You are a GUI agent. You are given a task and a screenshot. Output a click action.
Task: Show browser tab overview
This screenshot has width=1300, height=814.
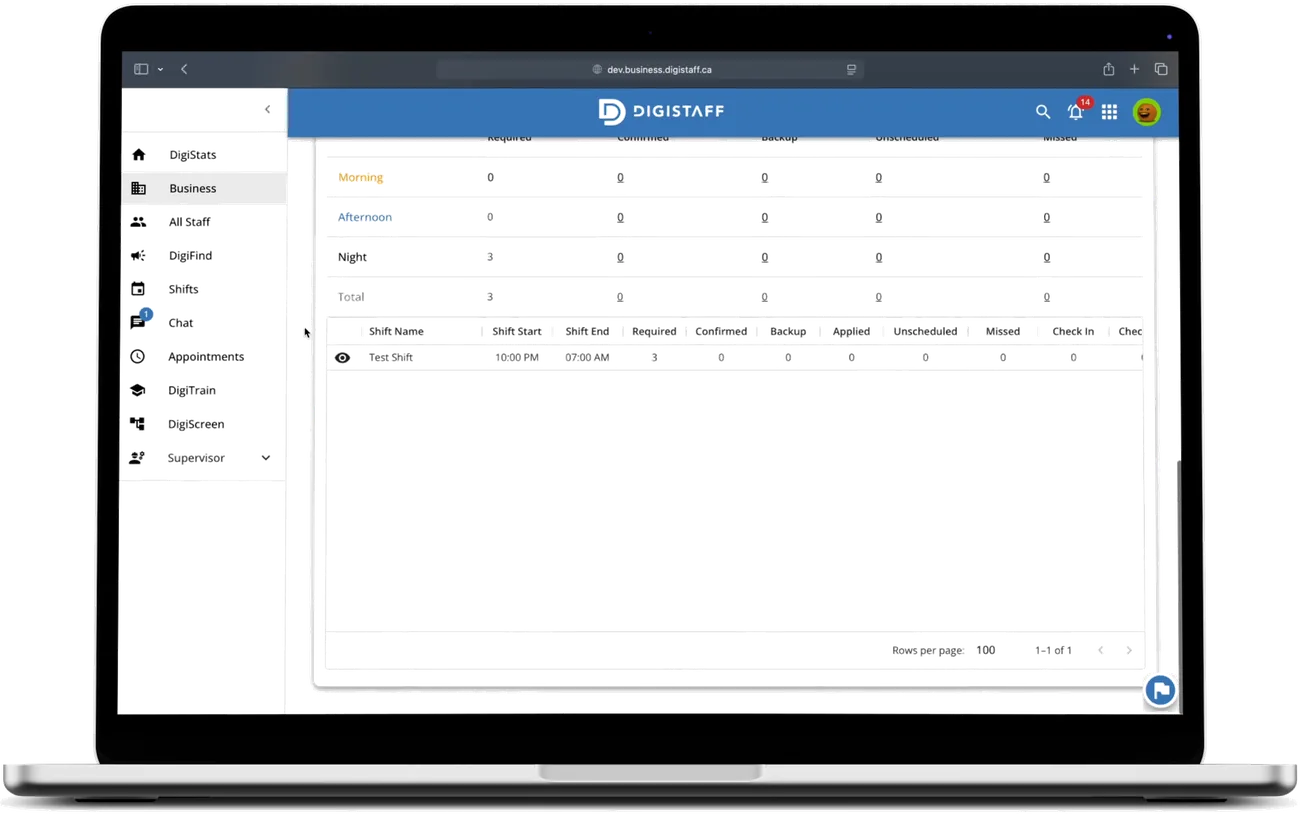click(x=1161, y=69)
